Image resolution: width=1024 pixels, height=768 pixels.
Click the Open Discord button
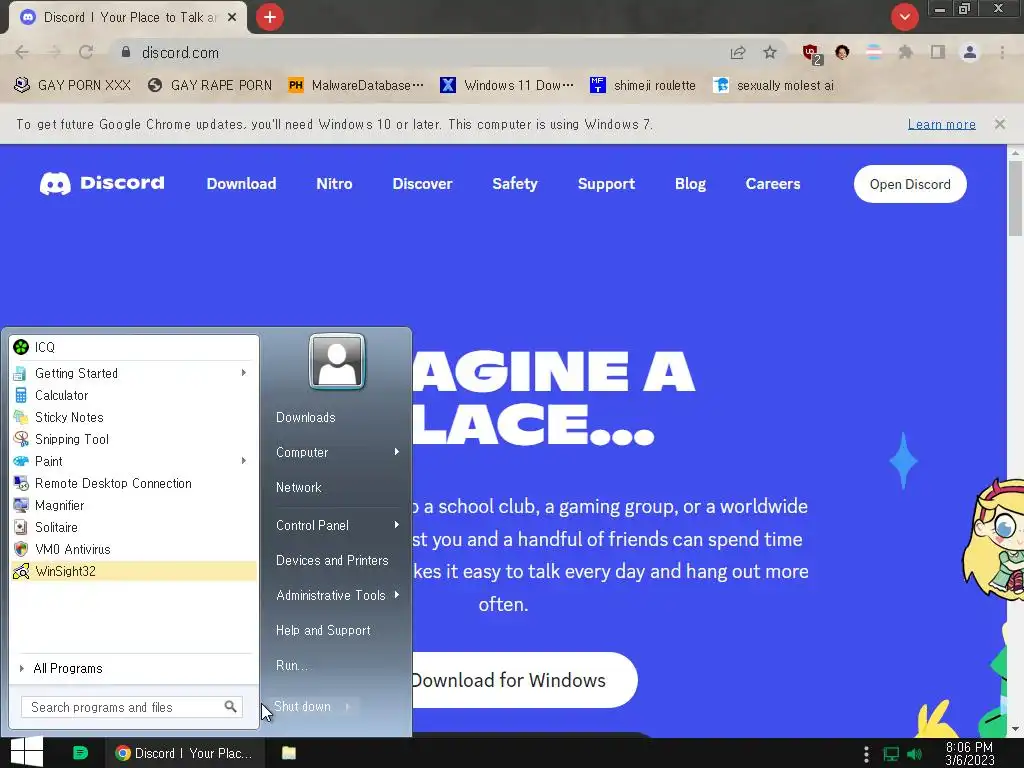click(910, 184)
